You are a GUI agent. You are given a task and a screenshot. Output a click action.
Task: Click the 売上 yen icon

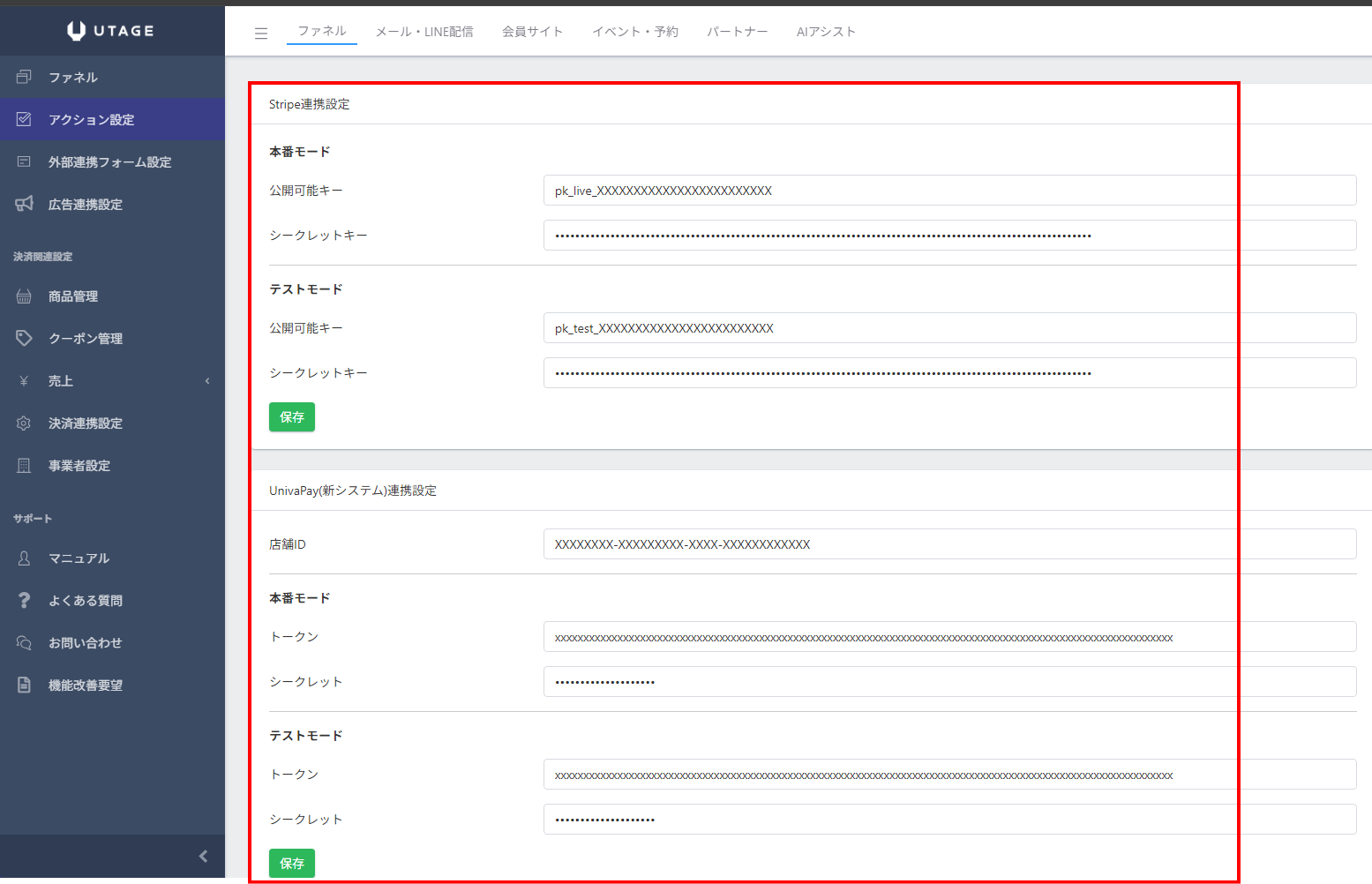point(24,381)
